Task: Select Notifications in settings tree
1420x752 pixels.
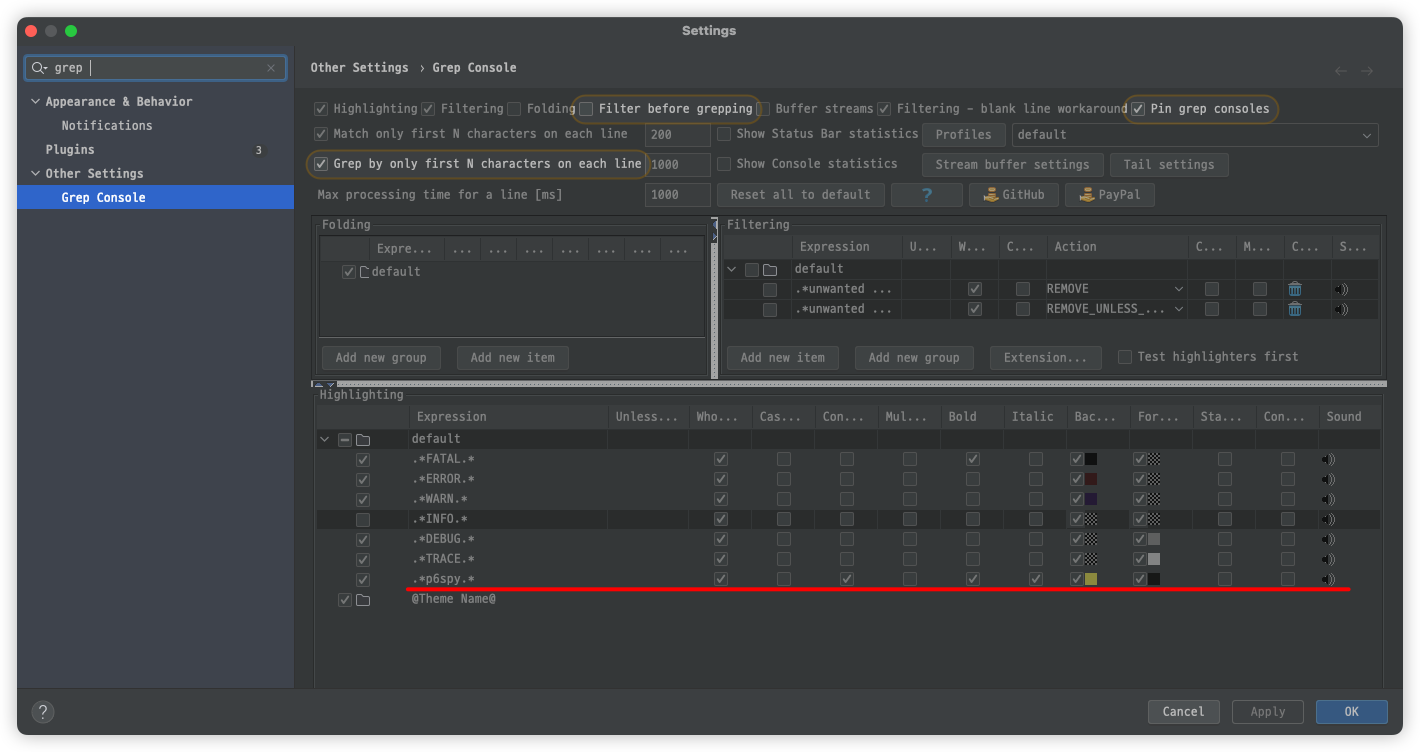Action: [x=107, y=126]
